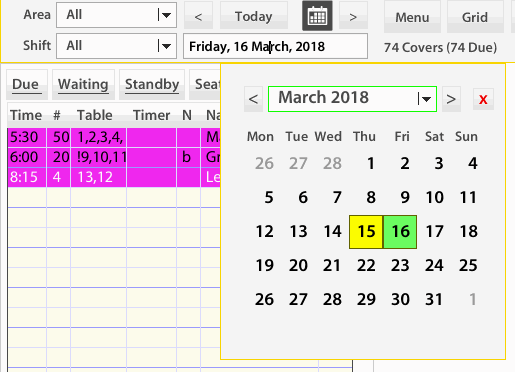This screenshot has width=515, height=372.
Task: Open the calendar picker icon
Action: (x=317, y=16)
